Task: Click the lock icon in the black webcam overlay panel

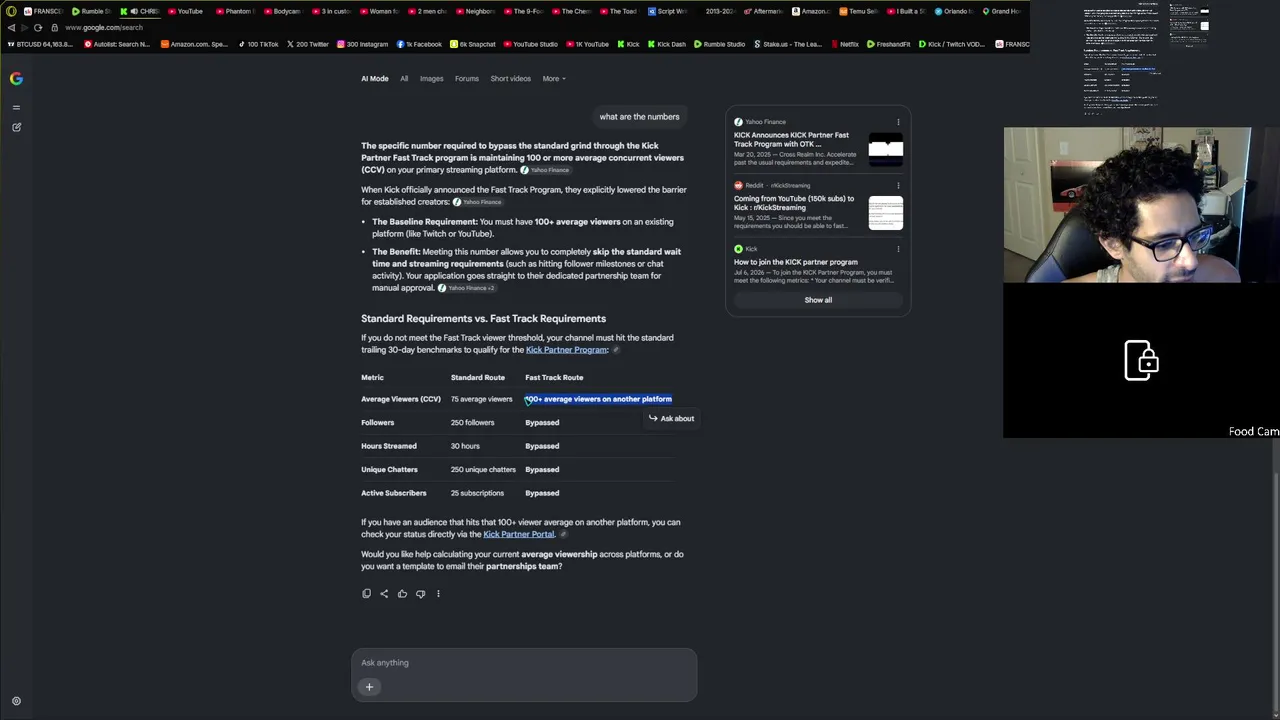Action: pos(1141,360)
